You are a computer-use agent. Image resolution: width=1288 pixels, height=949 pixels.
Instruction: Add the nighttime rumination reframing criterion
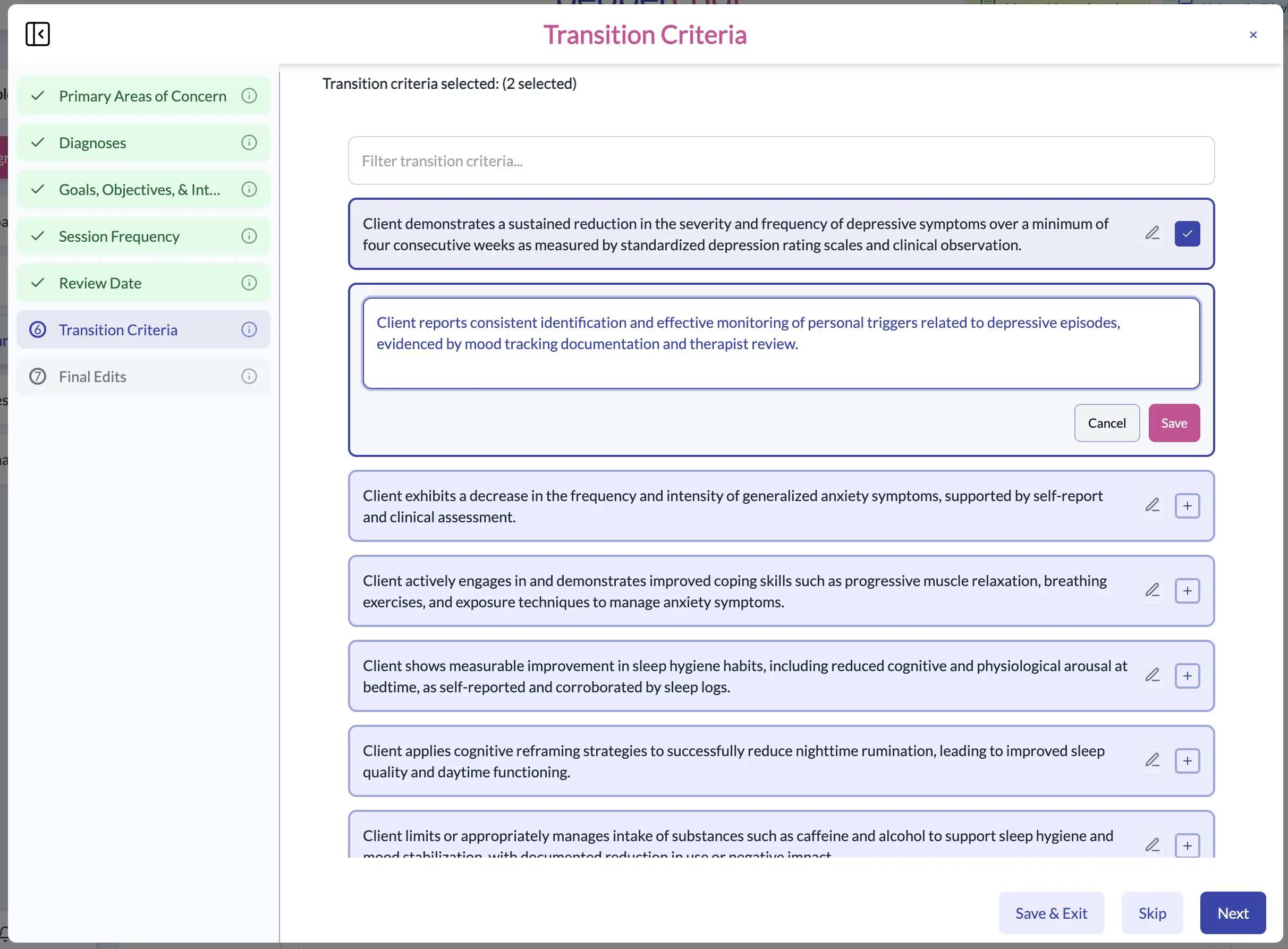tap(1187, 761)
